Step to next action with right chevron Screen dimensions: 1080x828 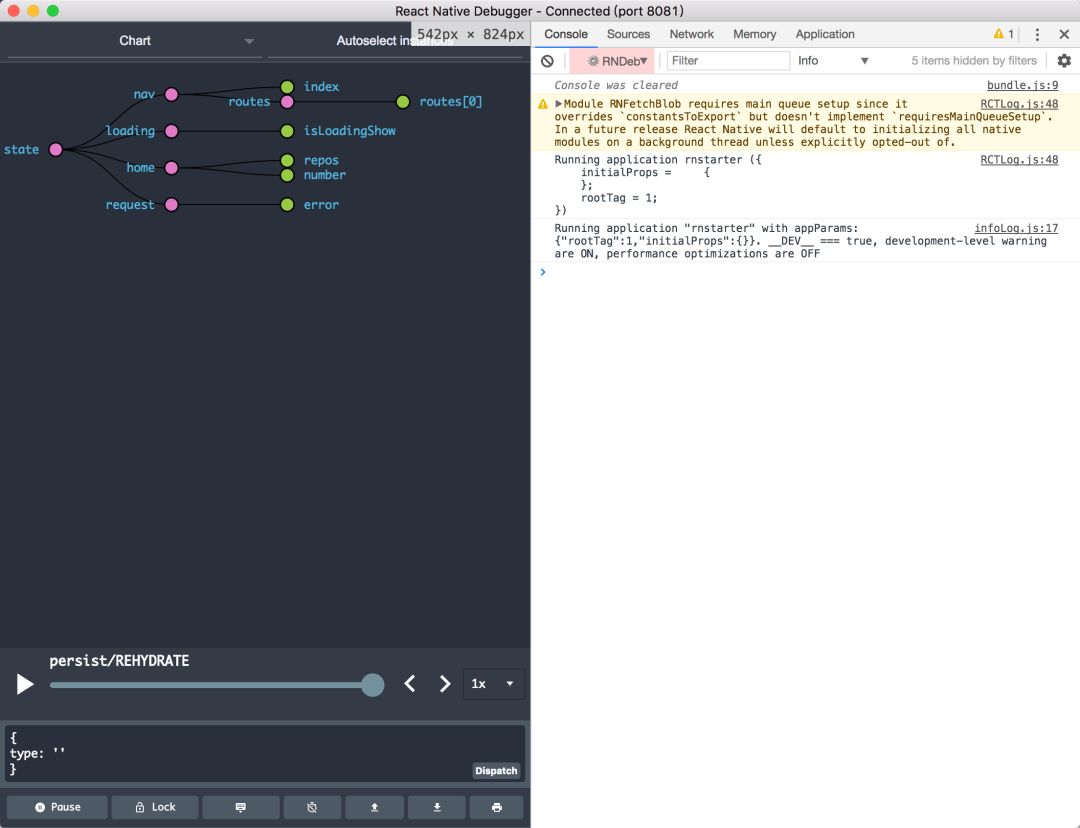coord(445,683)
